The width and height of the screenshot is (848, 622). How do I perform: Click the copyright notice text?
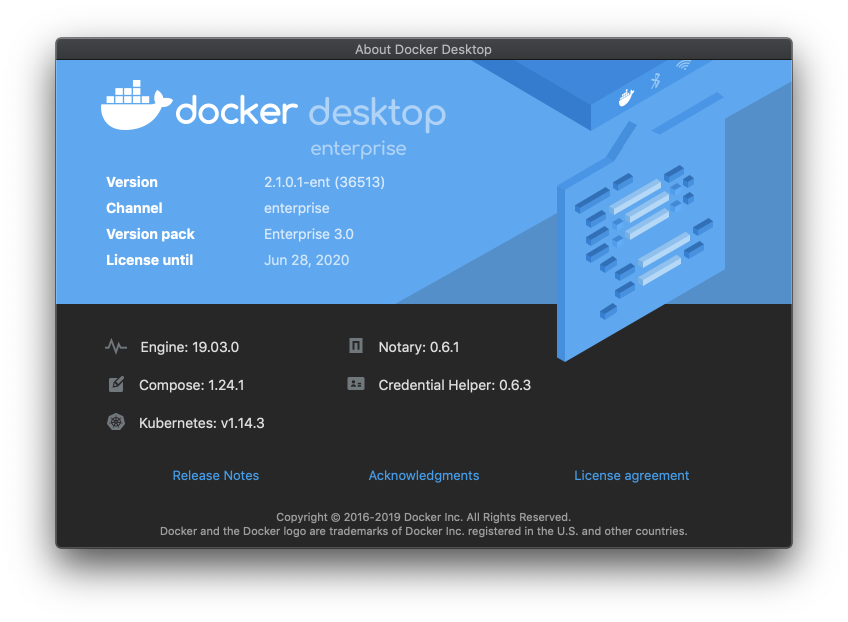click(x=423, y=517)
